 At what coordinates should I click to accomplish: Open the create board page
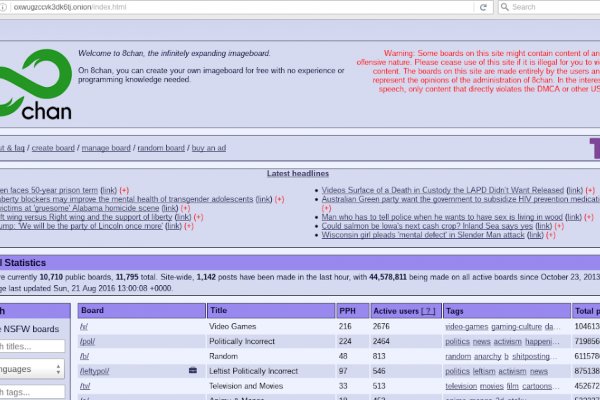click(53, 148)
